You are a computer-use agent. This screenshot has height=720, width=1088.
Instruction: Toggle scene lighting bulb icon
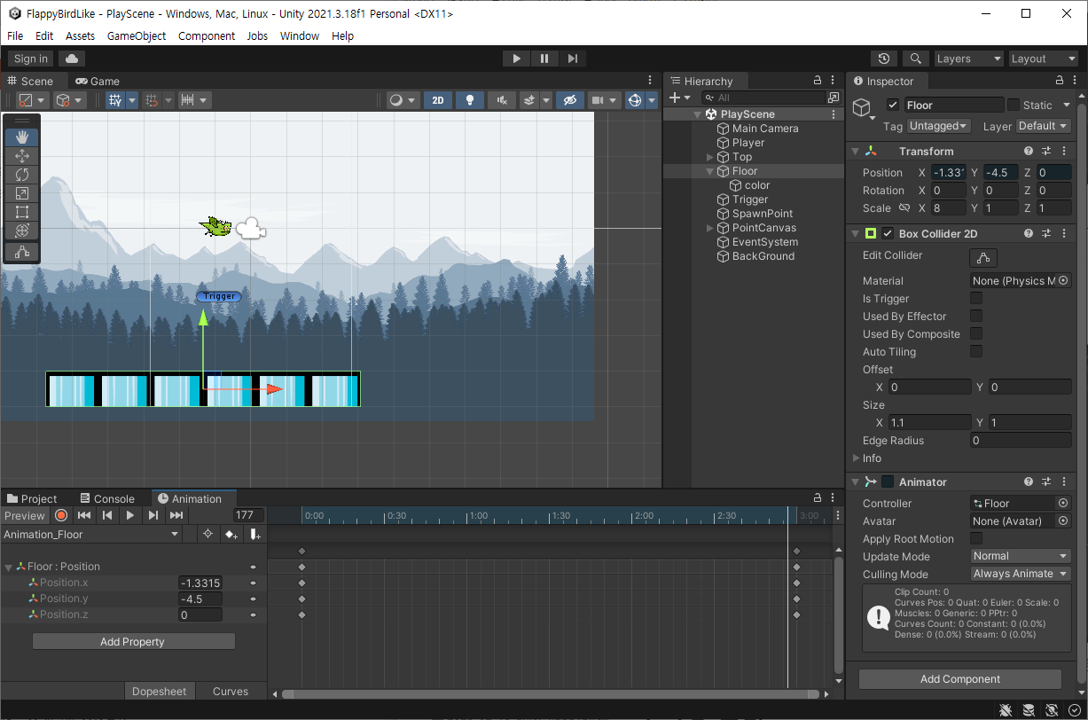pyautogui.click(x=470, y=101)
